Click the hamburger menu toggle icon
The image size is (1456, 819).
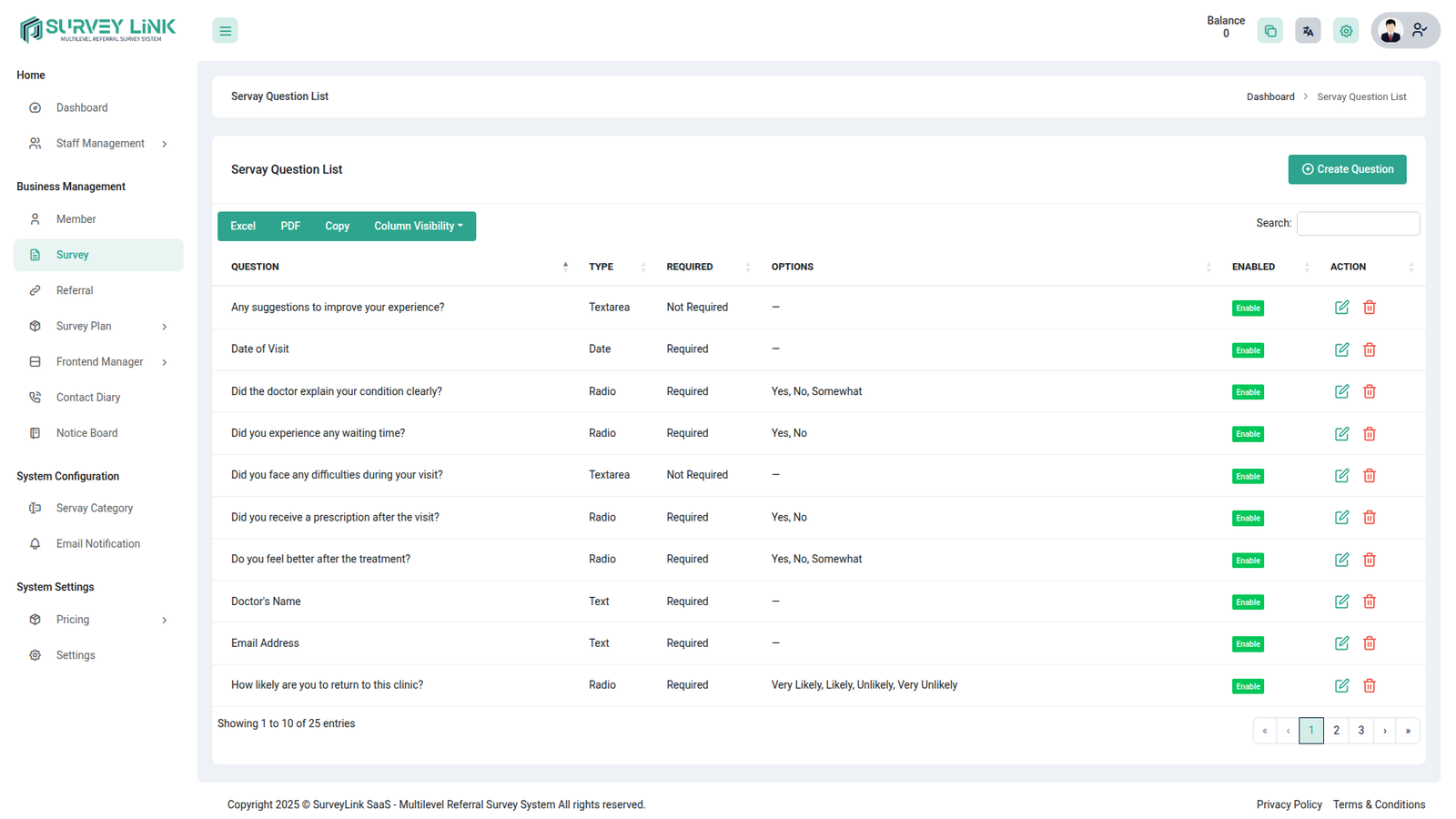pyautogui.click(x=225, y=31)
